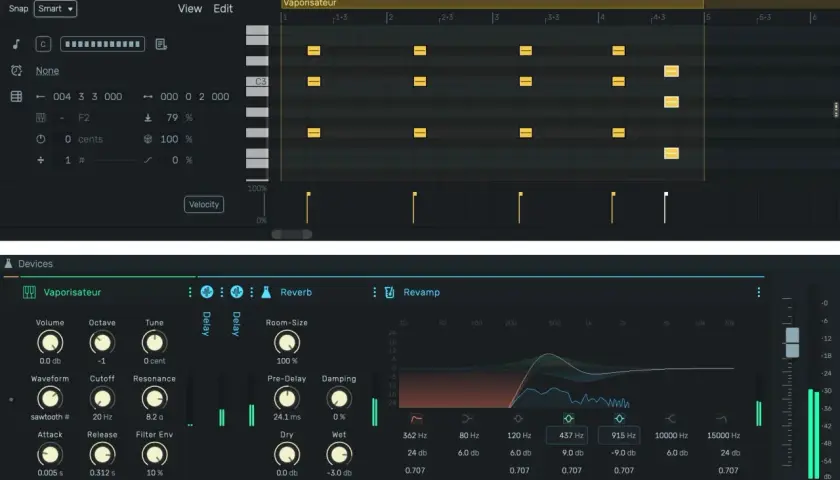Viewport: 840px width, 480px height.
Task: Click the music note icon
Action: 16,44
